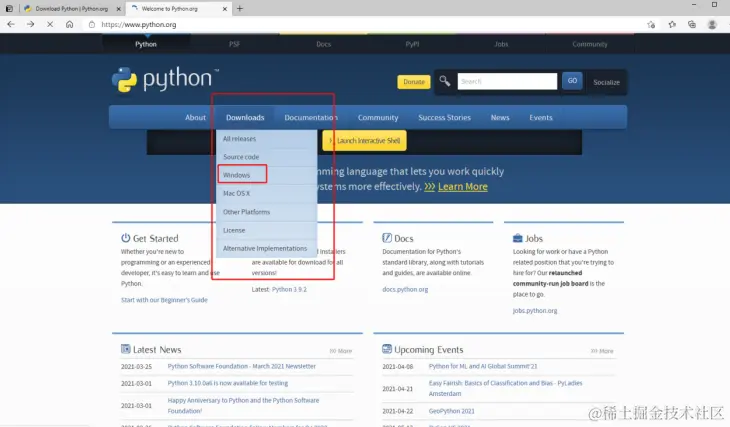The height and width of the screenshot is (427, 730).
Task: Choose All releases in Downloads dropdown
Action: [266, 139]
